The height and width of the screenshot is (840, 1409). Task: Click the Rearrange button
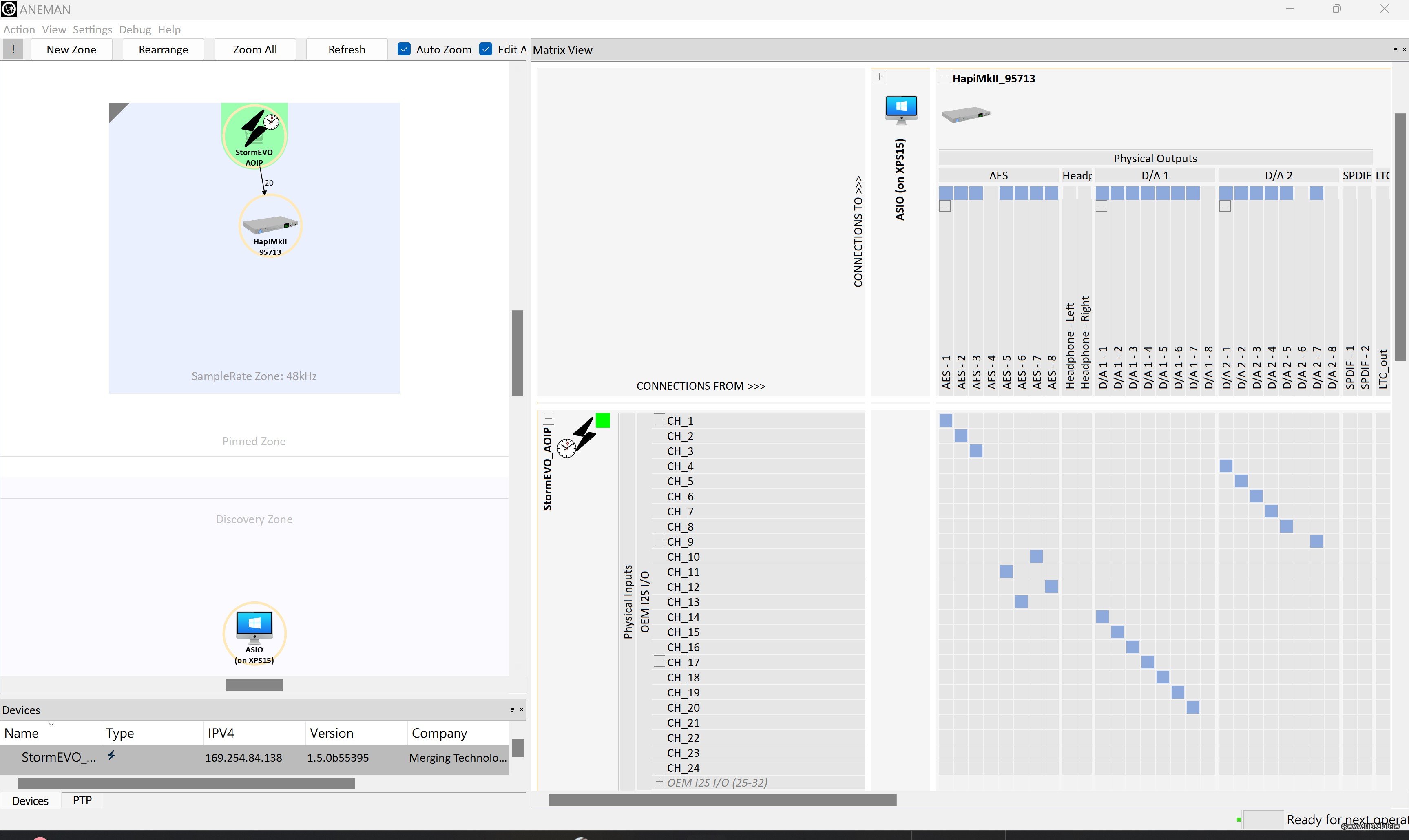163,49
